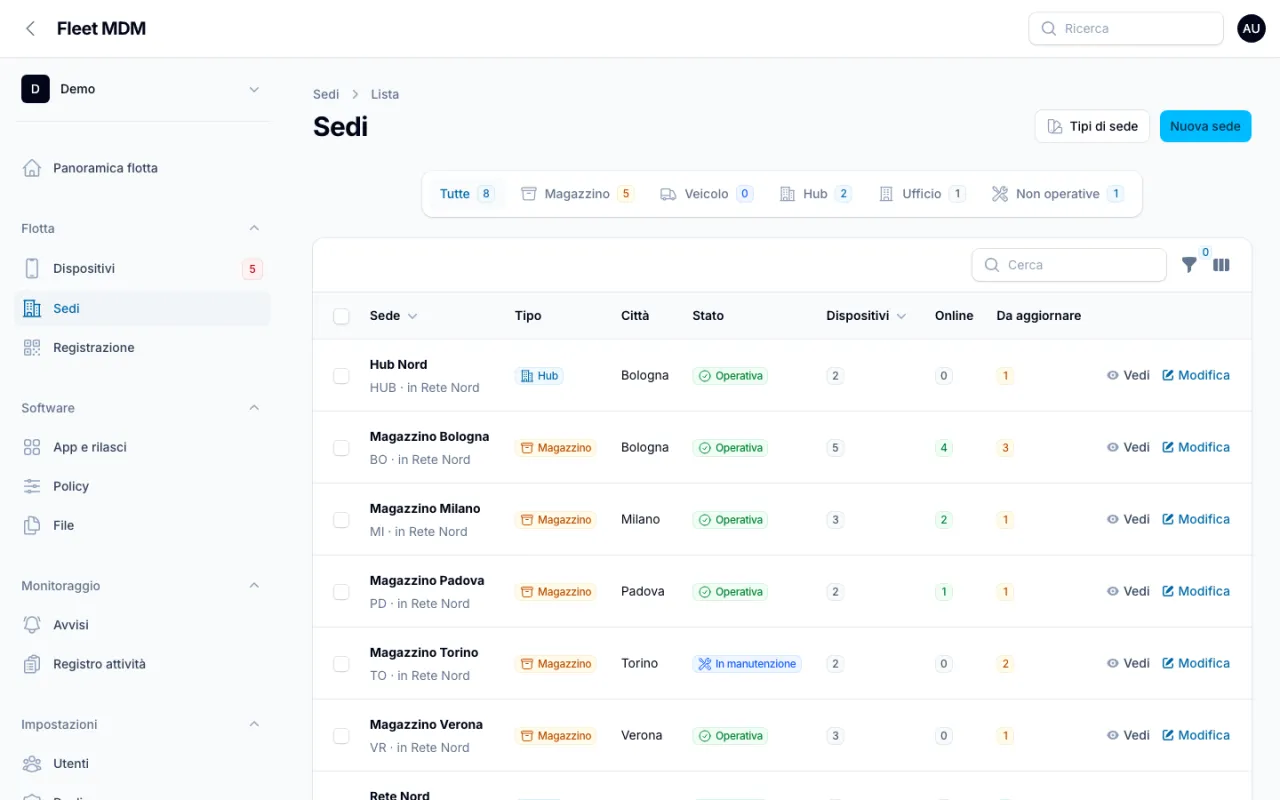
Task: Click the Cerca table search box
Action: pyautogui.click(x=1069, y=265)
